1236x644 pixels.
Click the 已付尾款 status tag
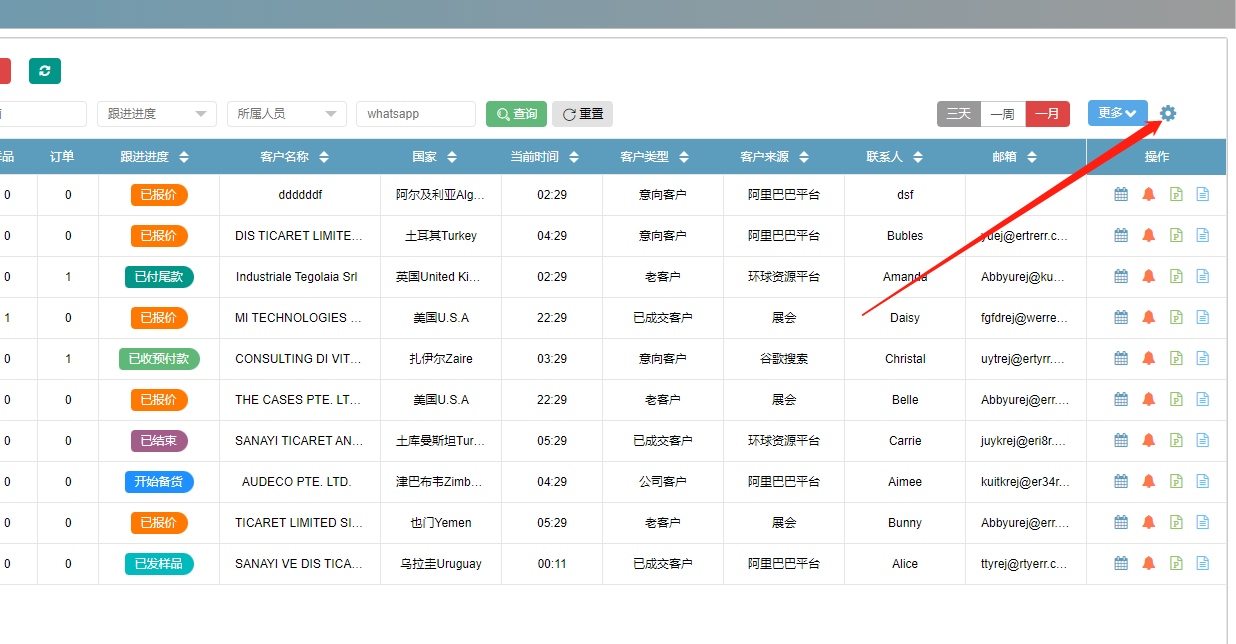[x=159, y=277]
